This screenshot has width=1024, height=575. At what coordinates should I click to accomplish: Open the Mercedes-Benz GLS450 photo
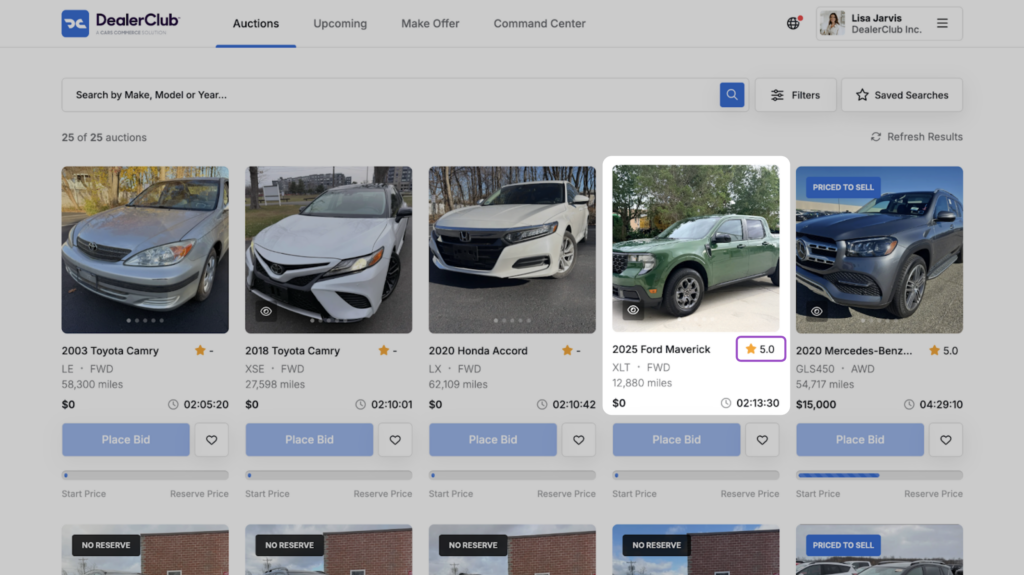[879, 250]
